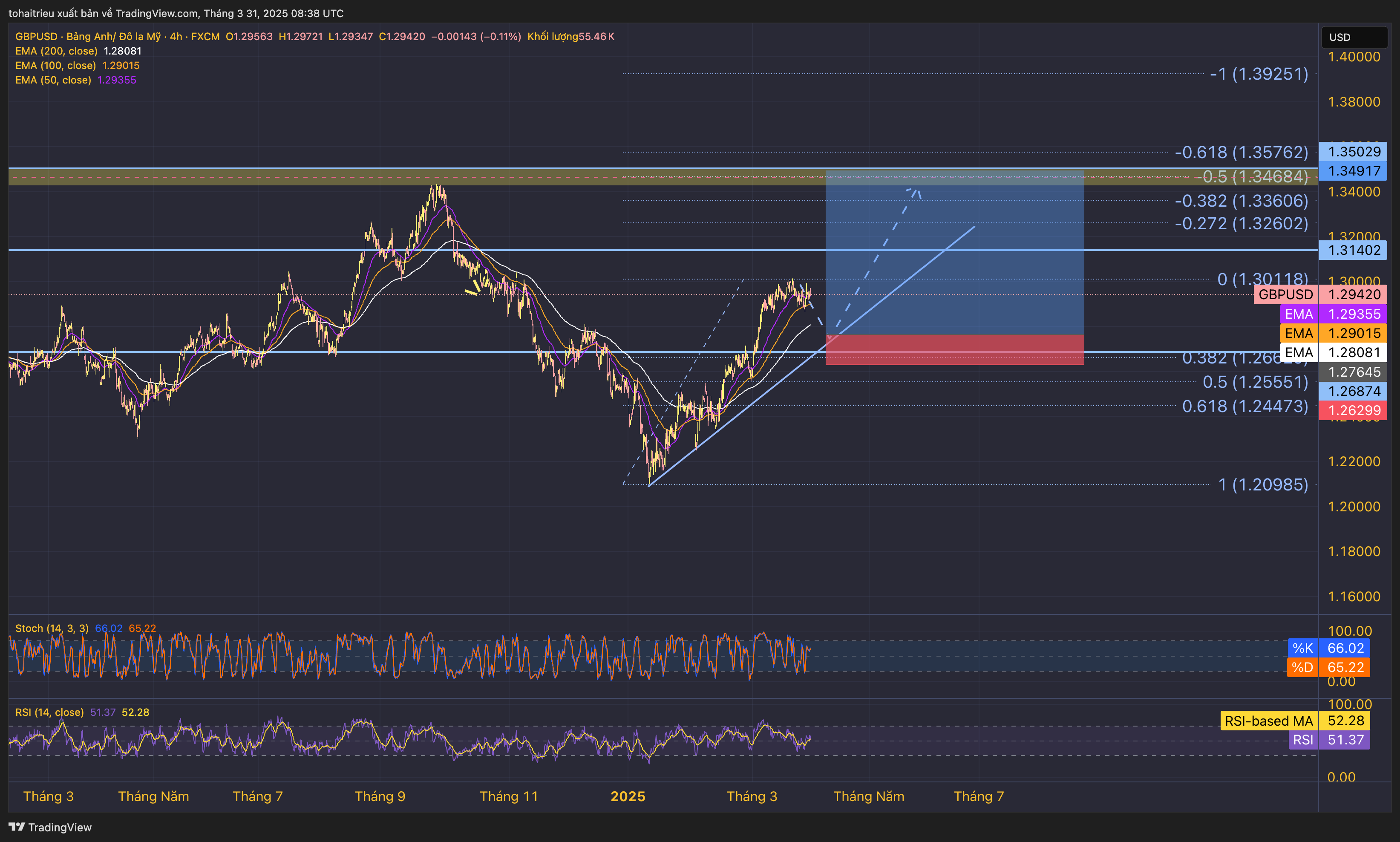Click the blue 1.26874 price label
The width and height of the screenshot is (1400, 842).
(x=1353, y=391)
